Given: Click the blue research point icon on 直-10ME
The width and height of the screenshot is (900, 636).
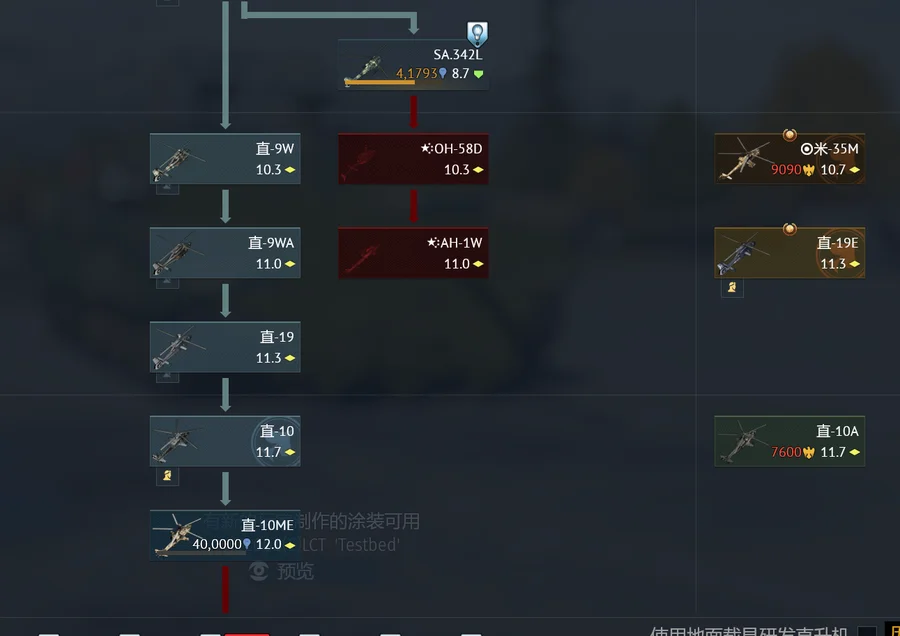Looking at the screenshot, I should coord(247,544).
